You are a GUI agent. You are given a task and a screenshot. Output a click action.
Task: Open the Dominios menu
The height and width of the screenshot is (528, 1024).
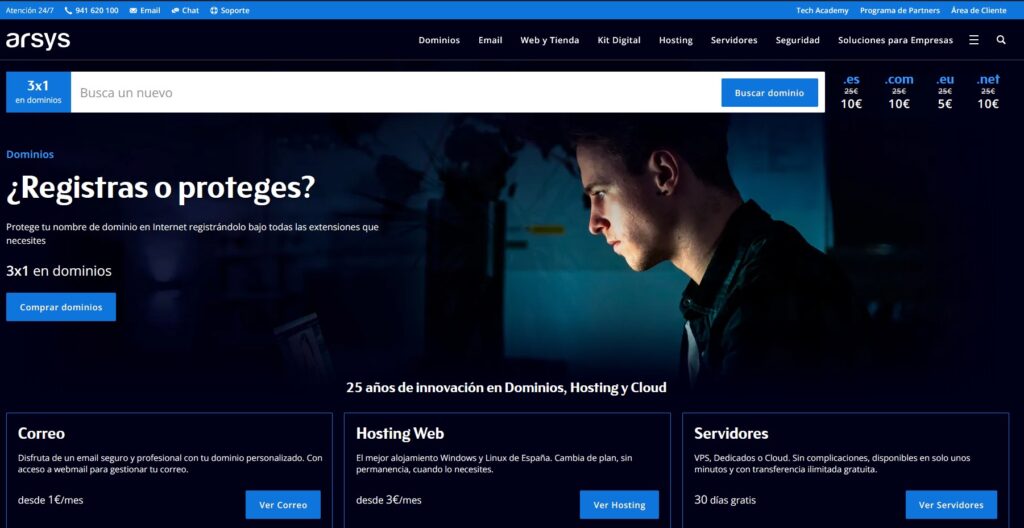click(439, 40)
